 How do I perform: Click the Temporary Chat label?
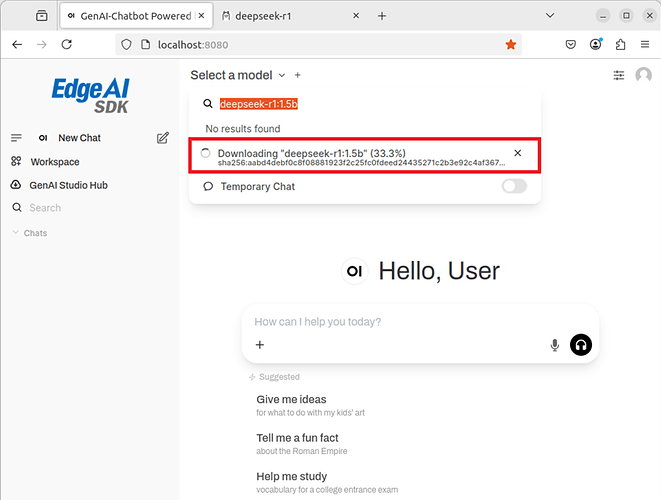258,186
